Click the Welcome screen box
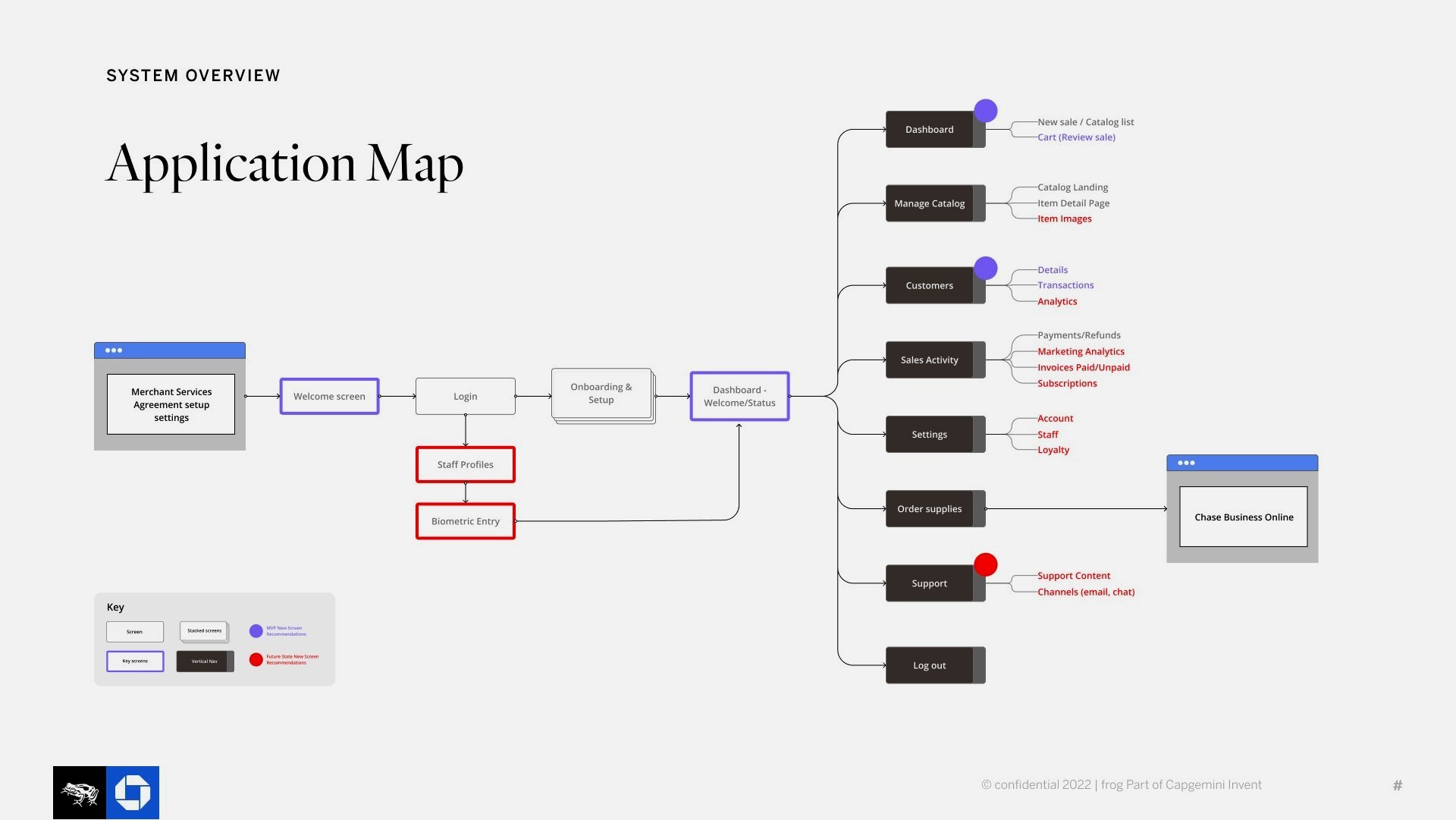The height and width of the screenshot is (820, 1456). coord(329,396)
